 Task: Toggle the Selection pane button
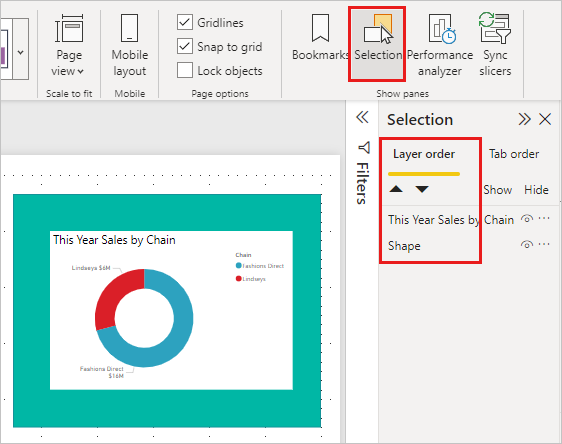(378, 43)
